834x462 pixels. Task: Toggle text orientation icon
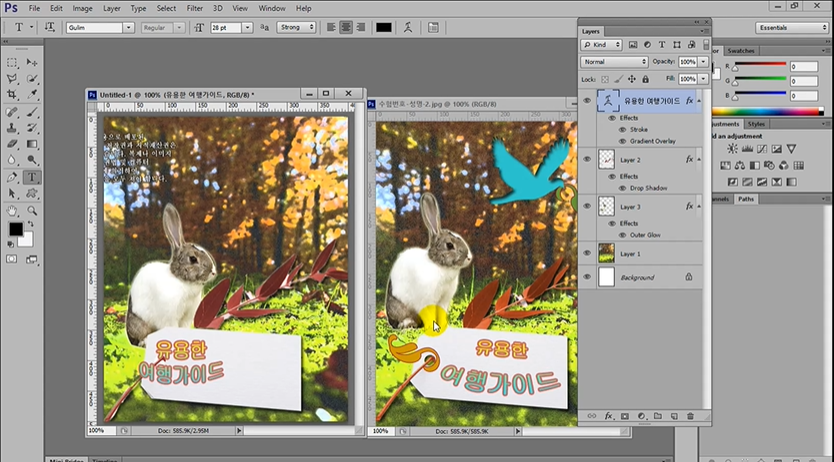(49, 27)
